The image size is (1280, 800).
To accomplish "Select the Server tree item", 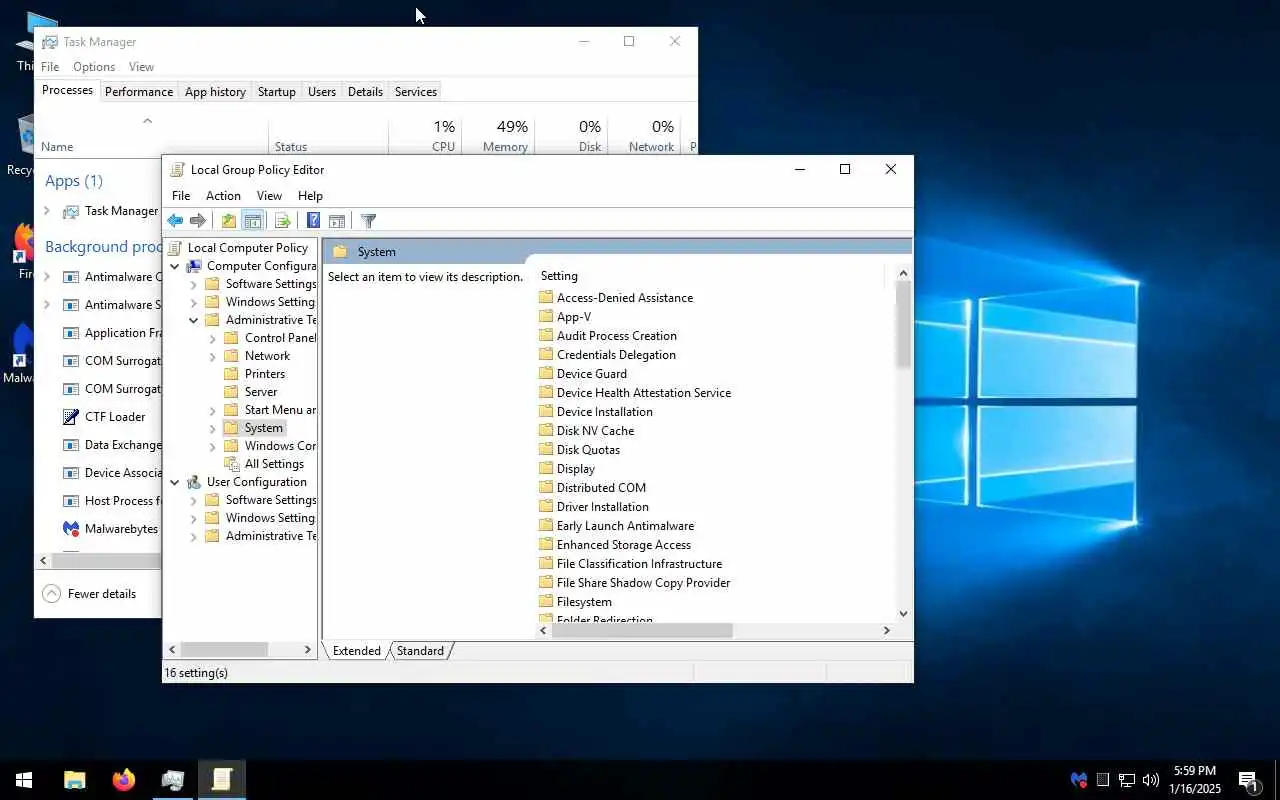I will [251, 392].
